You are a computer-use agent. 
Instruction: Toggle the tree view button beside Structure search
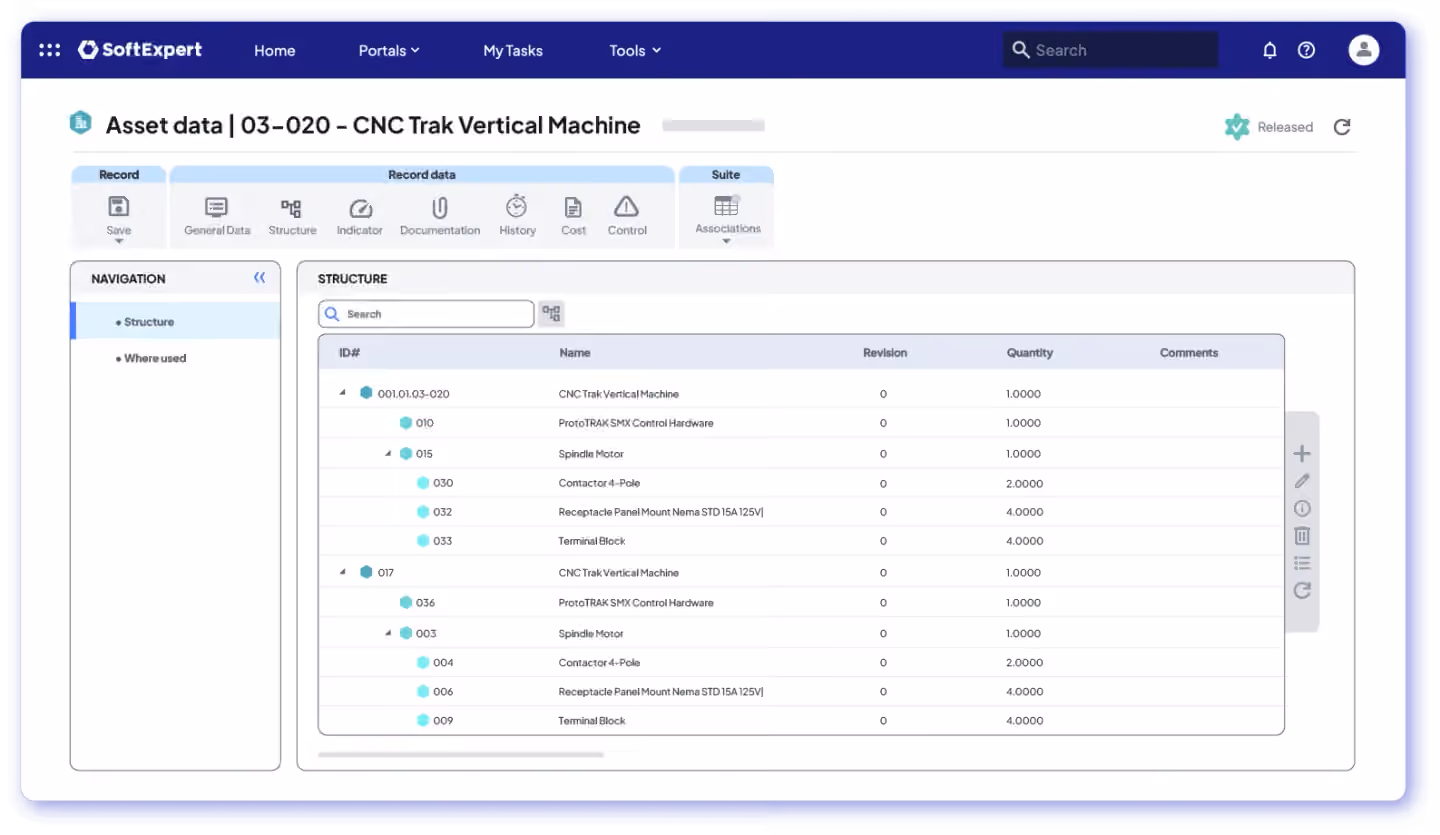tap(552, 314)
